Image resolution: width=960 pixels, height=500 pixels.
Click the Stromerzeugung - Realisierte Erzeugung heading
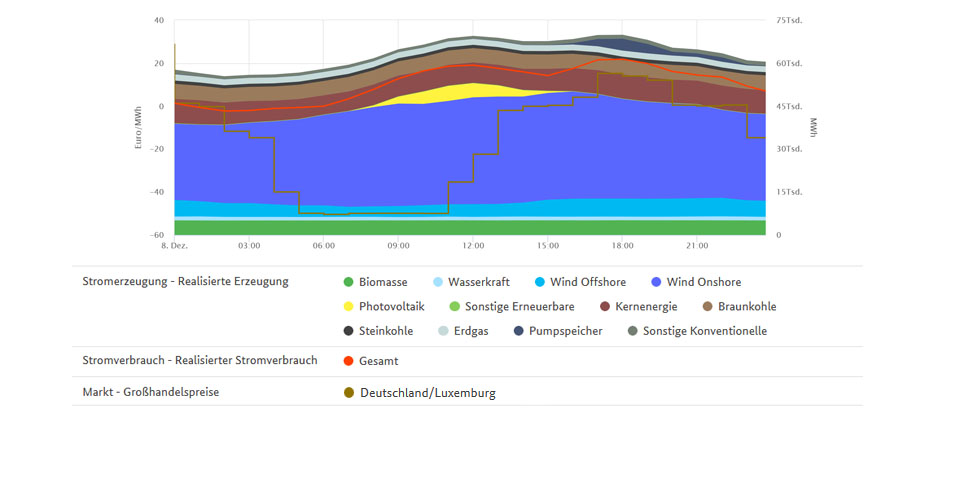[186, 282]
